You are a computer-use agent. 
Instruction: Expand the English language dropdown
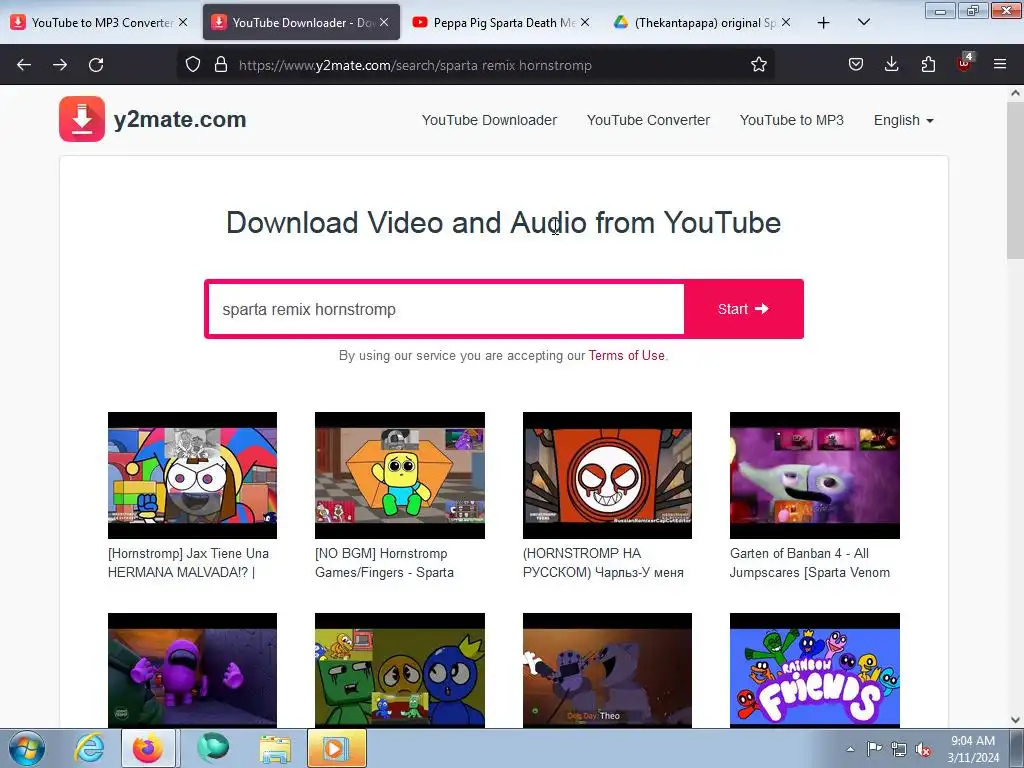point(904,120)
